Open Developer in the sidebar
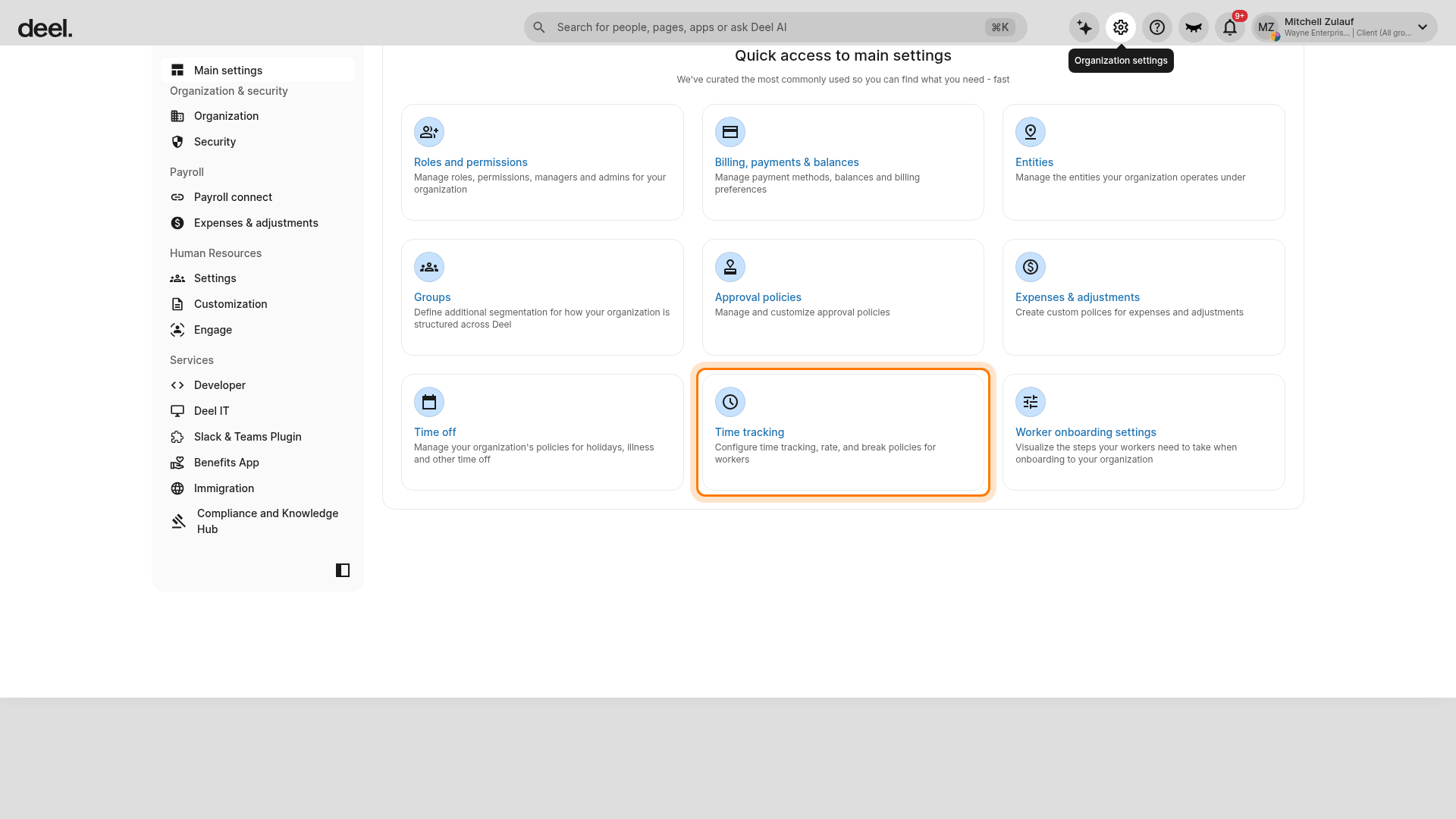Viewport: 1456px width, 819px height. 258,385
